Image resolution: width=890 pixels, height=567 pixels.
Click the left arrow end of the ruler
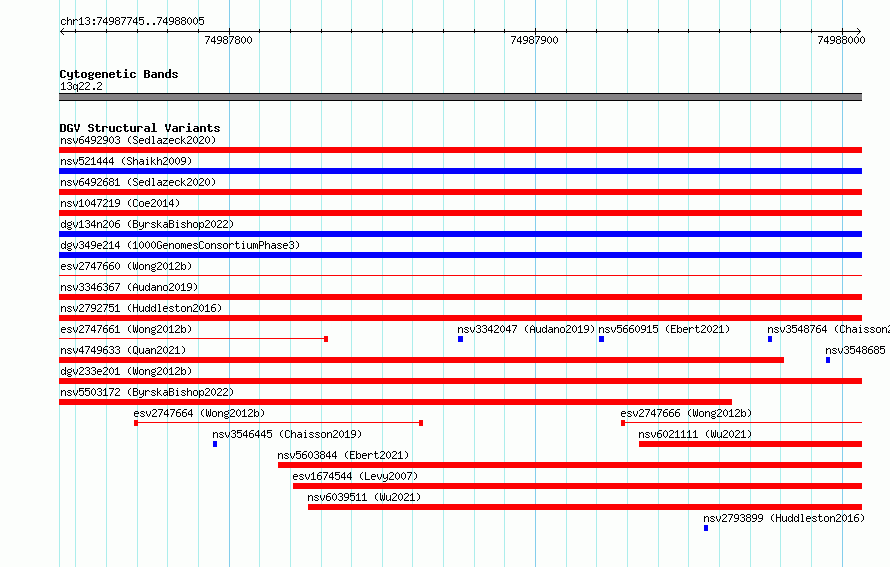click(x=62, y=31)
